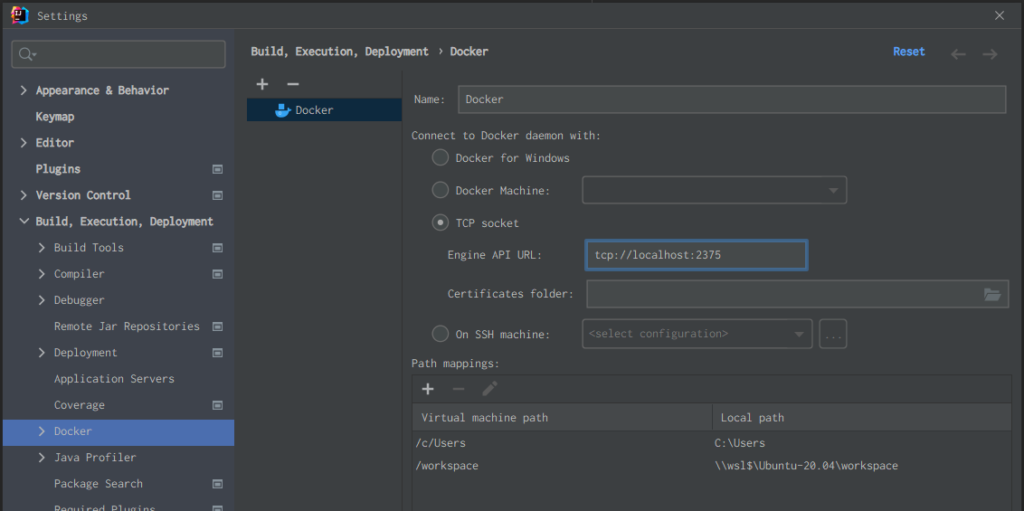Add a new Docker configuration with plus
Screen dimensions: 1024x511
[x=263, y=84]
